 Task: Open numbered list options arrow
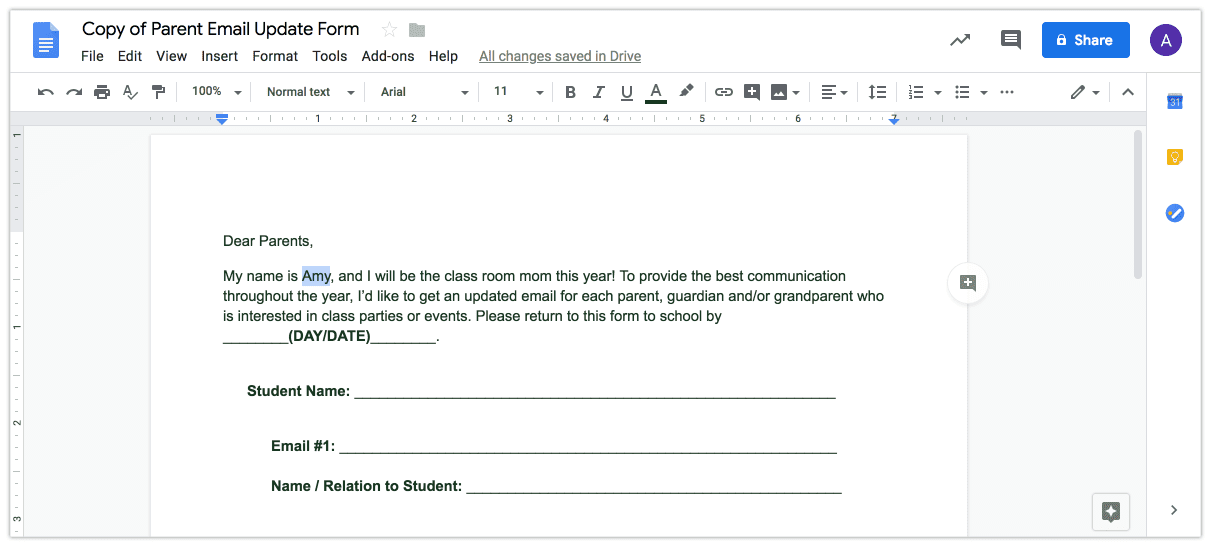coord(938,92)
